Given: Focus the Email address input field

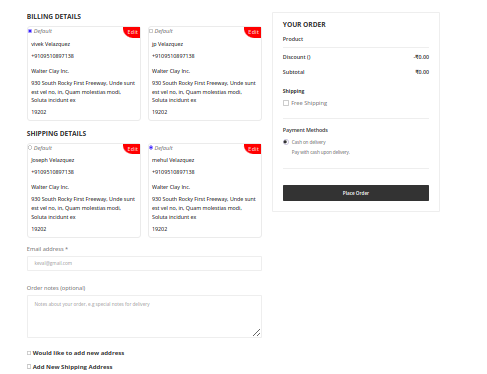Looking at the screenshot, I should (x=144, y=263).
